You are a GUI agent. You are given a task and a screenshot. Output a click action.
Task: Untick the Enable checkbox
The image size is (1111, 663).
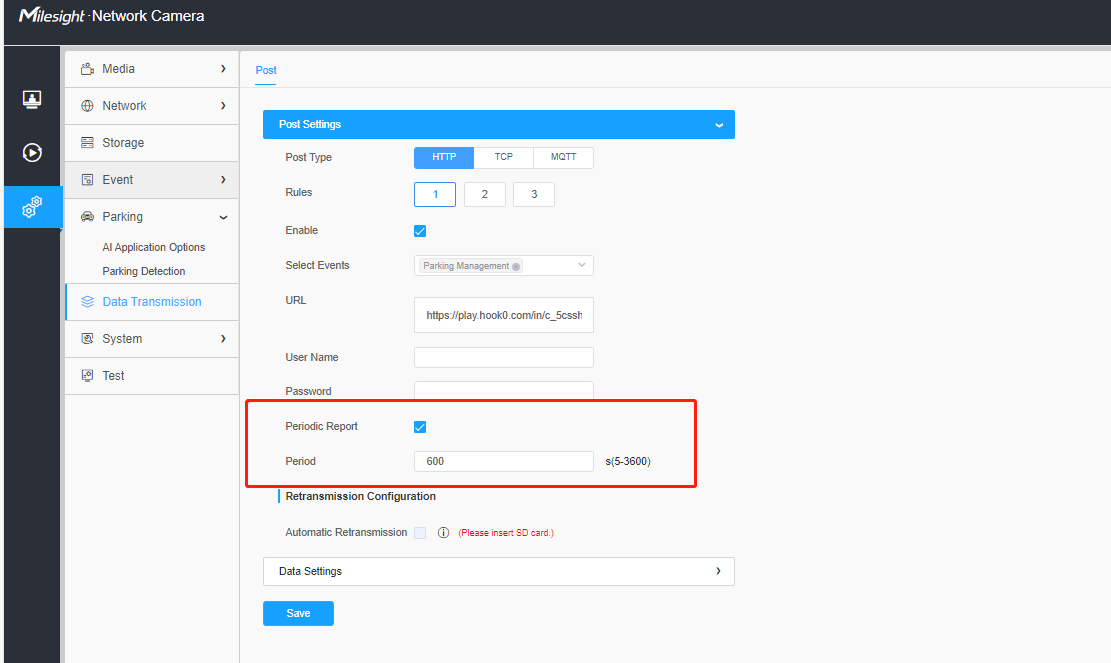coord(420,231)
